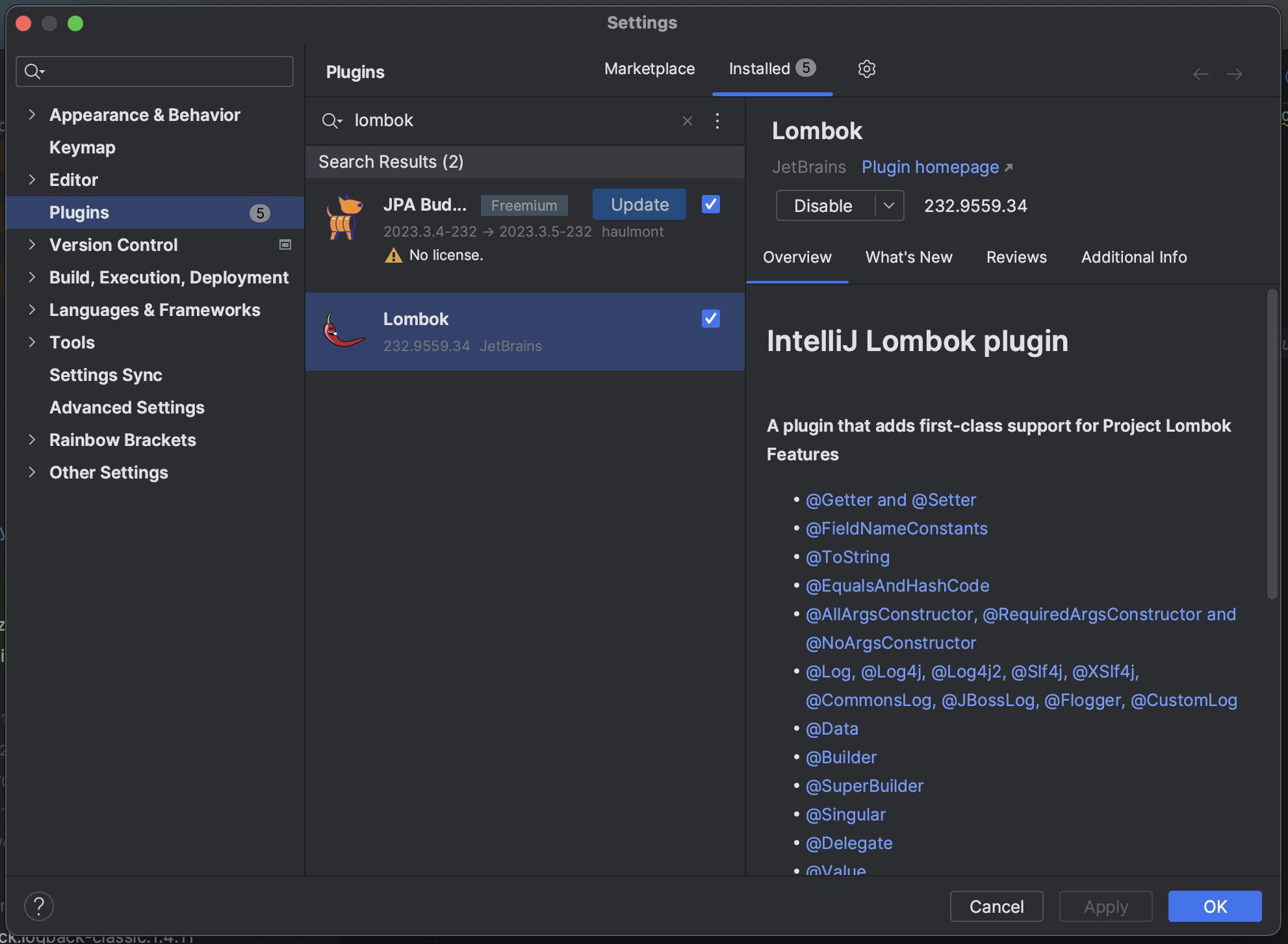The image size is (1288, 944).
Task: Open the @Singular link
Action: point(845,815)
